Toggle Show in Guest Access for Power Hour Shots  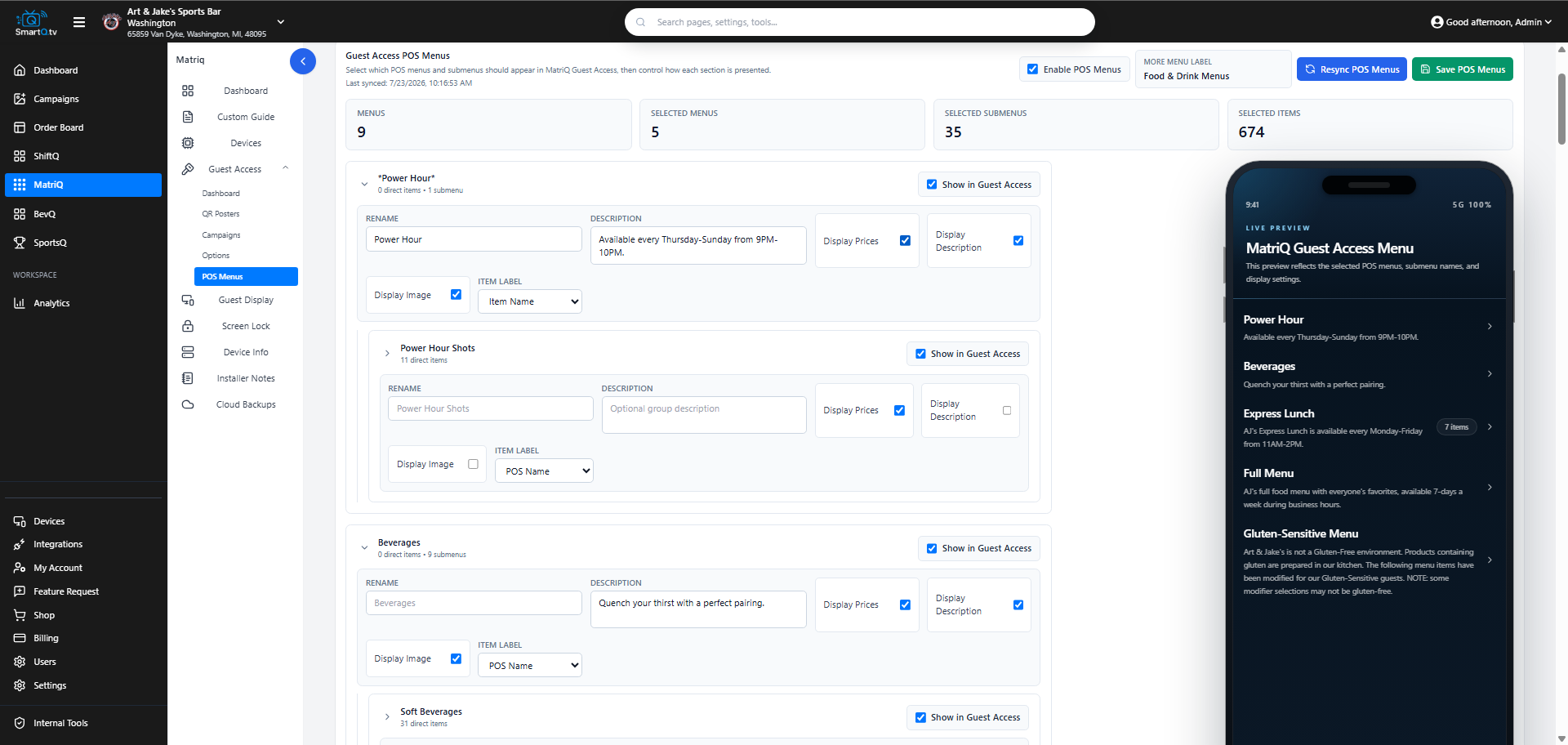coord(920,354)
